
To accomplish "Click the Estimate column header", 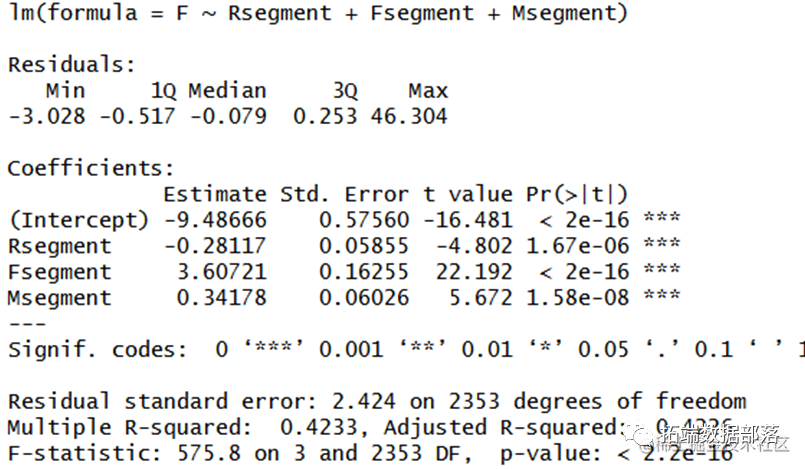I will (x=215, y=194).
